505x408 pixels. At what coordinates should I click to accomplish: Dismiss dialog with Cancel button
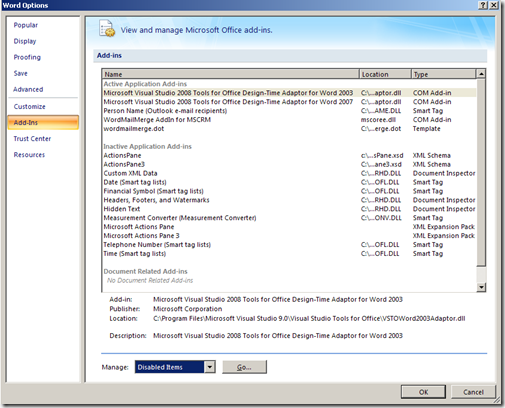473,392
